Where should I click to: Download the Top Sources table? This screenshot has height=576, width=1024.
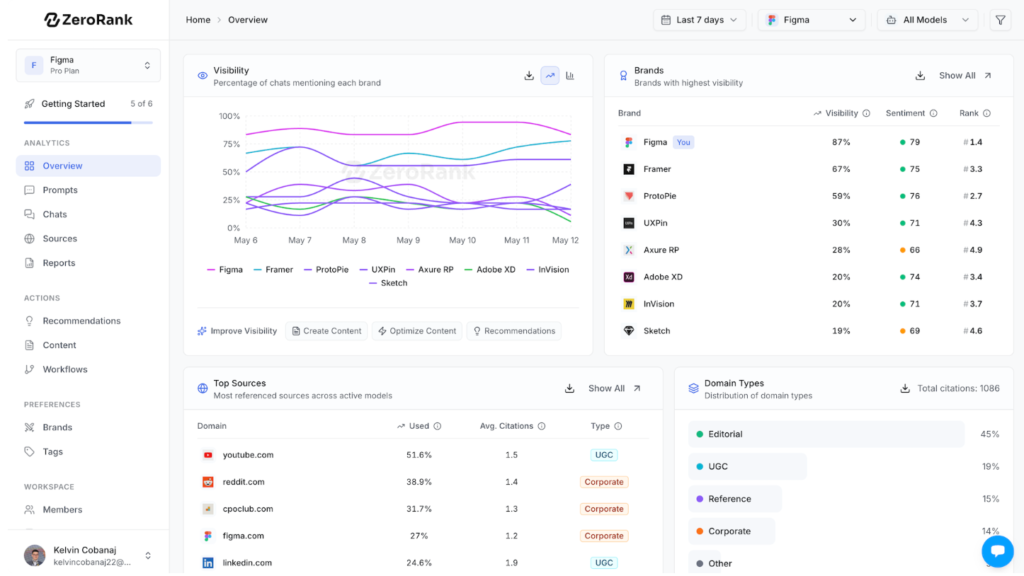coord(569,389)
